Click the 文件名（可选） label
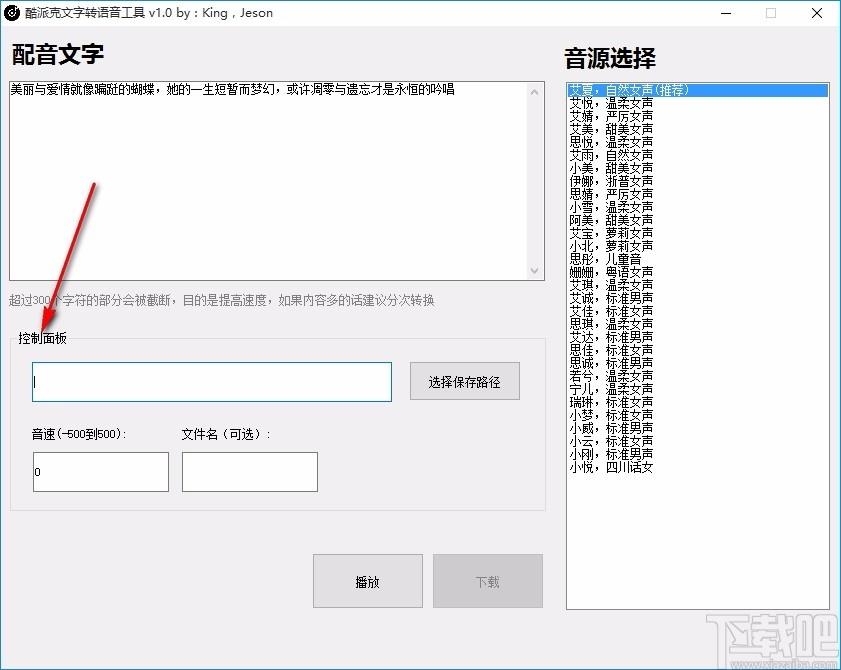Screen dimensions: 841x670 226,434
